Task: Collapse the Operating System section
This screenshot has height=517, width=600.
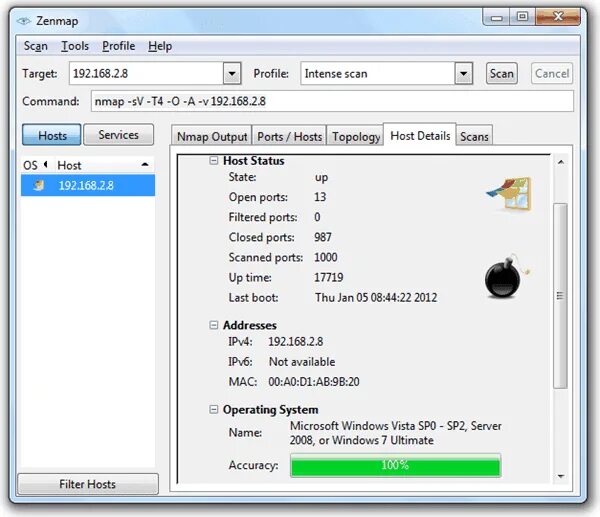Action: (x=214, y=409)
